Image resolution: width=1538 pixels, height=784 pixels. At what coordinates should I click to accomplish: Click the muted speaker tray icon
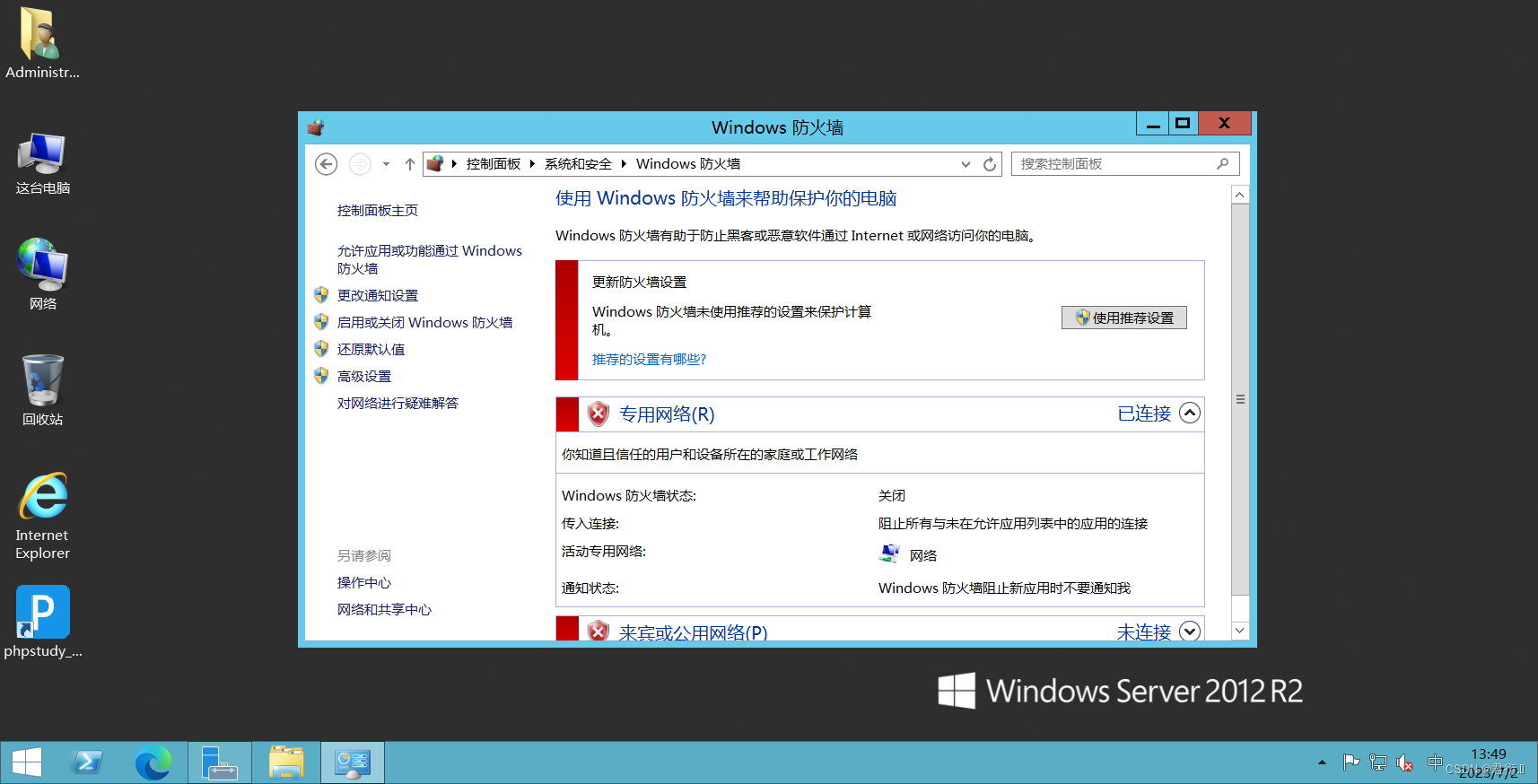[1406, 763]
